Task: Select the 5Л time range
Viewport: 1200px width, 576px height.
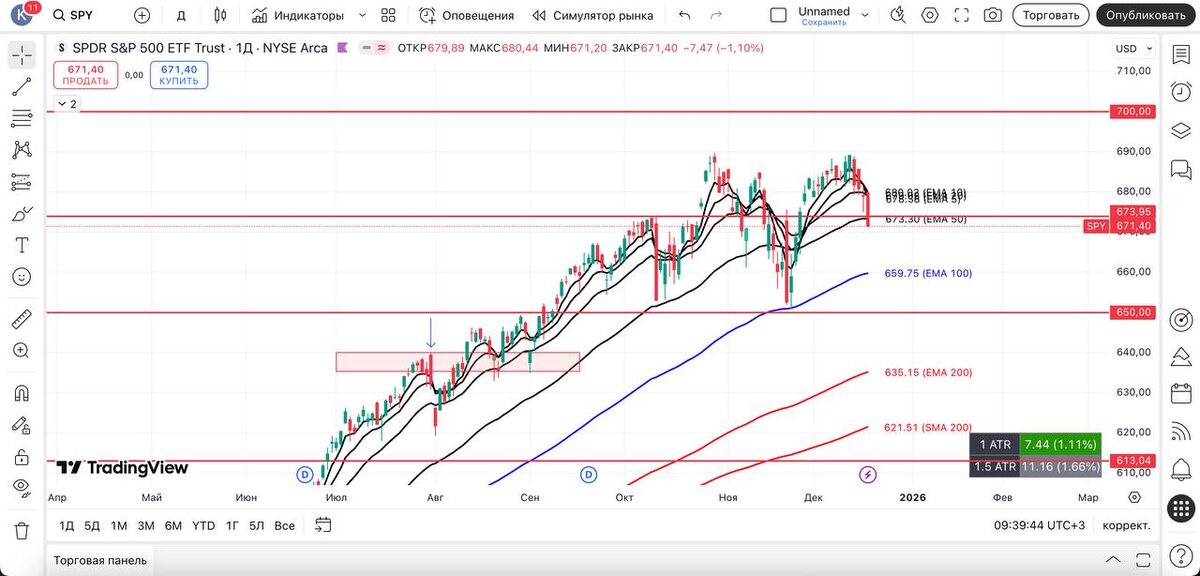Action: pyautogui.click(x=257, y=525)
